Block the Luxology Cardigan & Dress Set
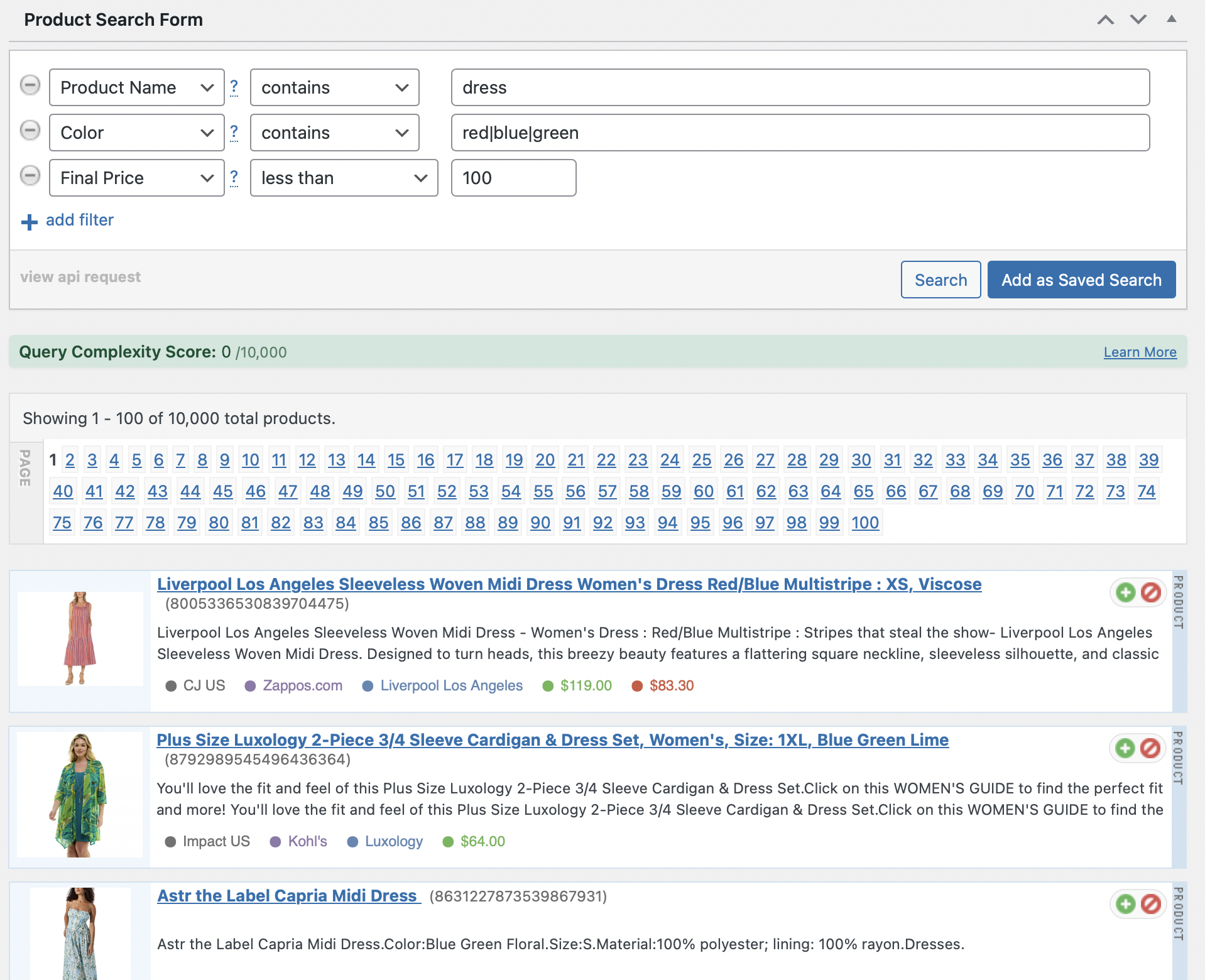The height and width of the screenshot is (980, 1205). click(1150, 748)
